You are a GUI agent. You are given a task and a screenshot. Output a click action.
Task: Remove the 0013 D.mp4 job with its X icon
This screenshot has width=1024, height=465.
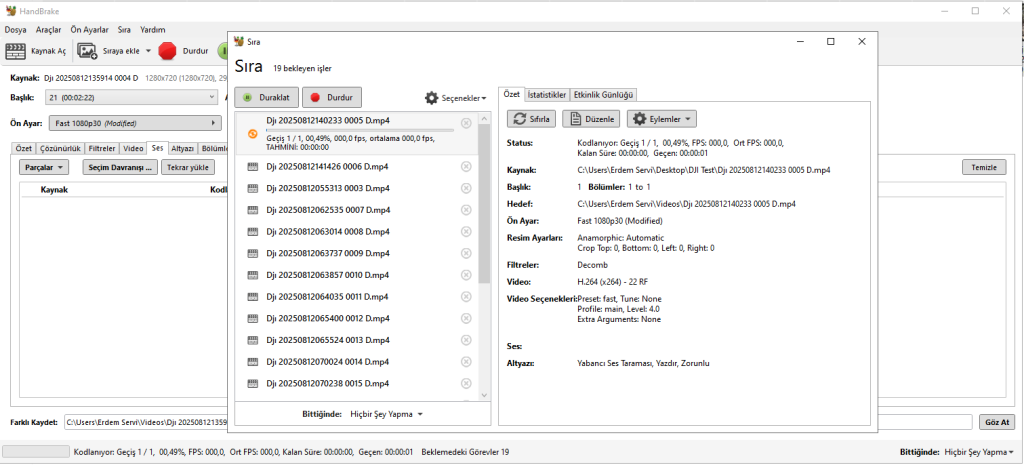(x=466, y=340)
